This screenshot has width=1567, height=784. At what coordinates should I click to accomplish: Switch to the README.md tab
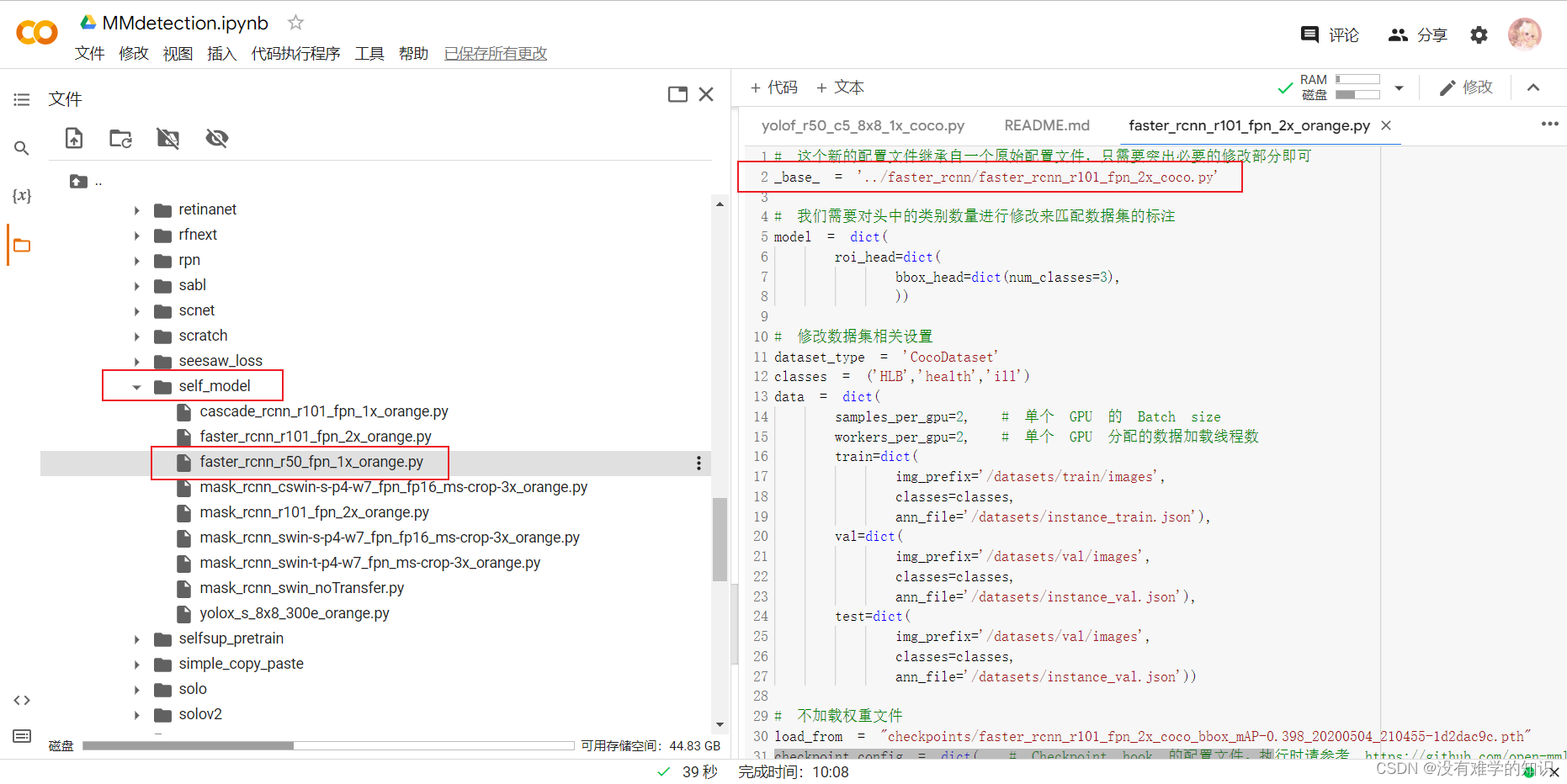click(x=1046, y=125)
